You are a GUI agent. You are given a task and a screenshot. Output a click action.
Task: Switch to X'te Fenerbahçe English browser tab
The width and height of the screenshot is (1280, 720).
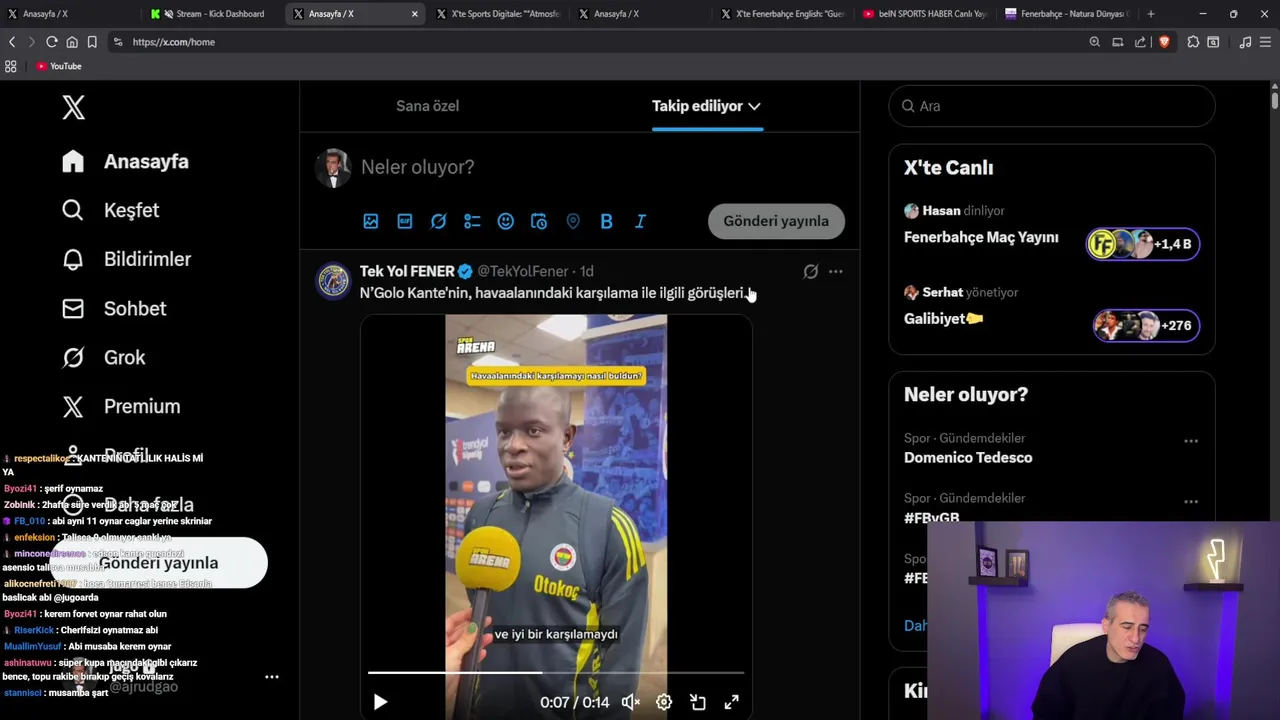tap(782, 14)
